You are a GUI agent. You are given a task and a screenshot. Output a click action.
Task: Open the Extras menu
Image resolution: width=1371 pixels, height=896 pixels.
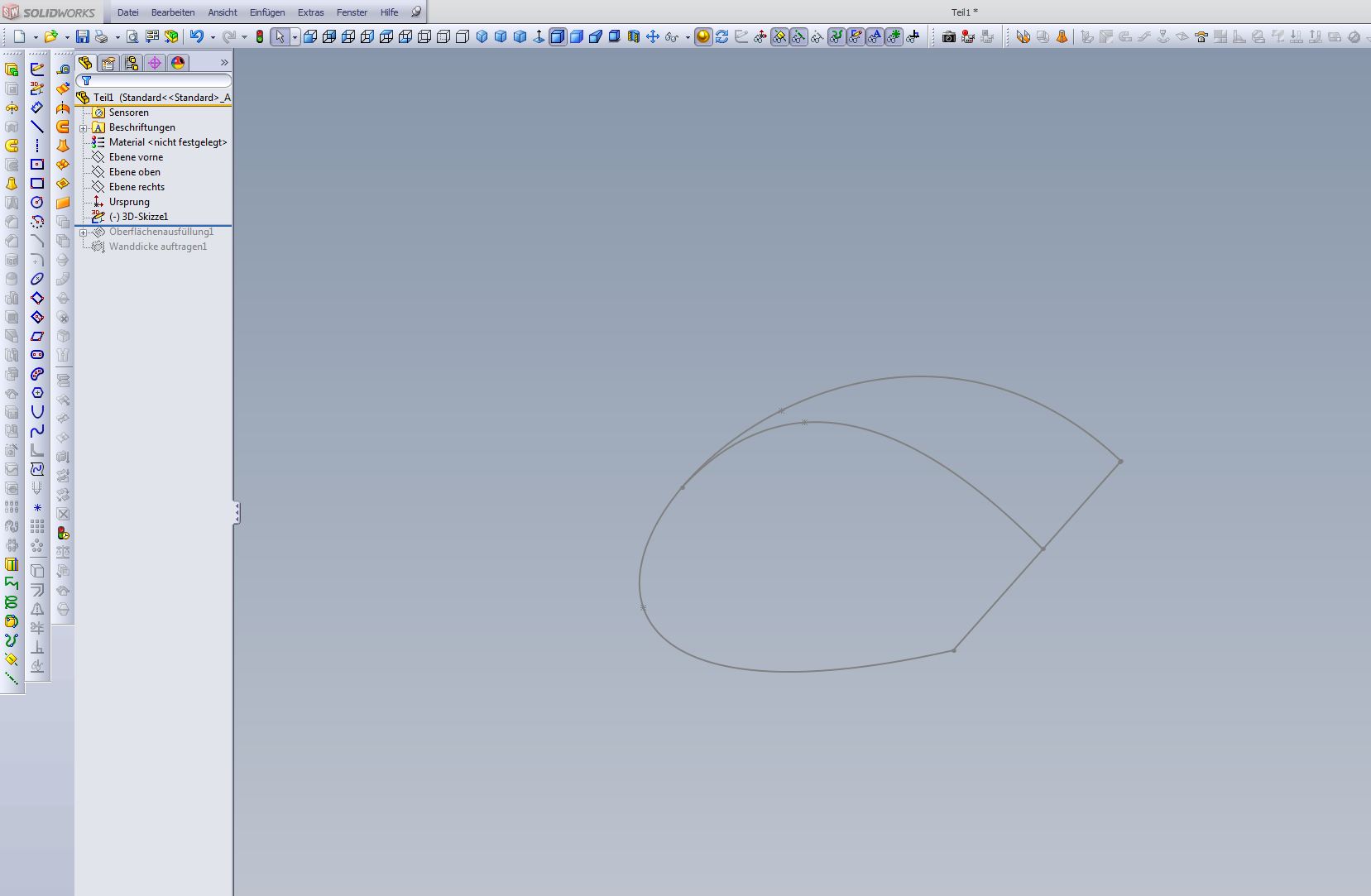(311, 12)
